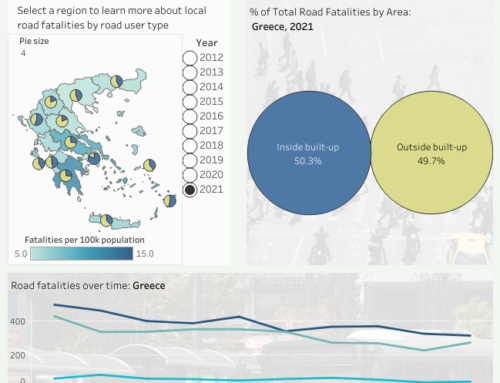The width and height of the screenshot is (500, 383).
Task: Choose year 2014 in the Year filter
Action: [x=190, y=87]
